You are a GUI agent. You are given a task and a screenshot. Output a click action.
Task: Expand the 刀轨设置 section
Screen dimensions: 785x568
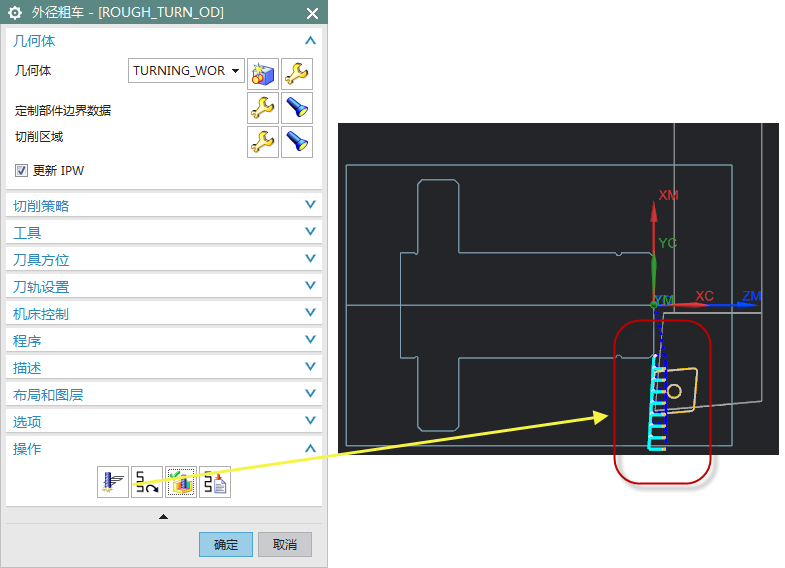coord(310,286)
